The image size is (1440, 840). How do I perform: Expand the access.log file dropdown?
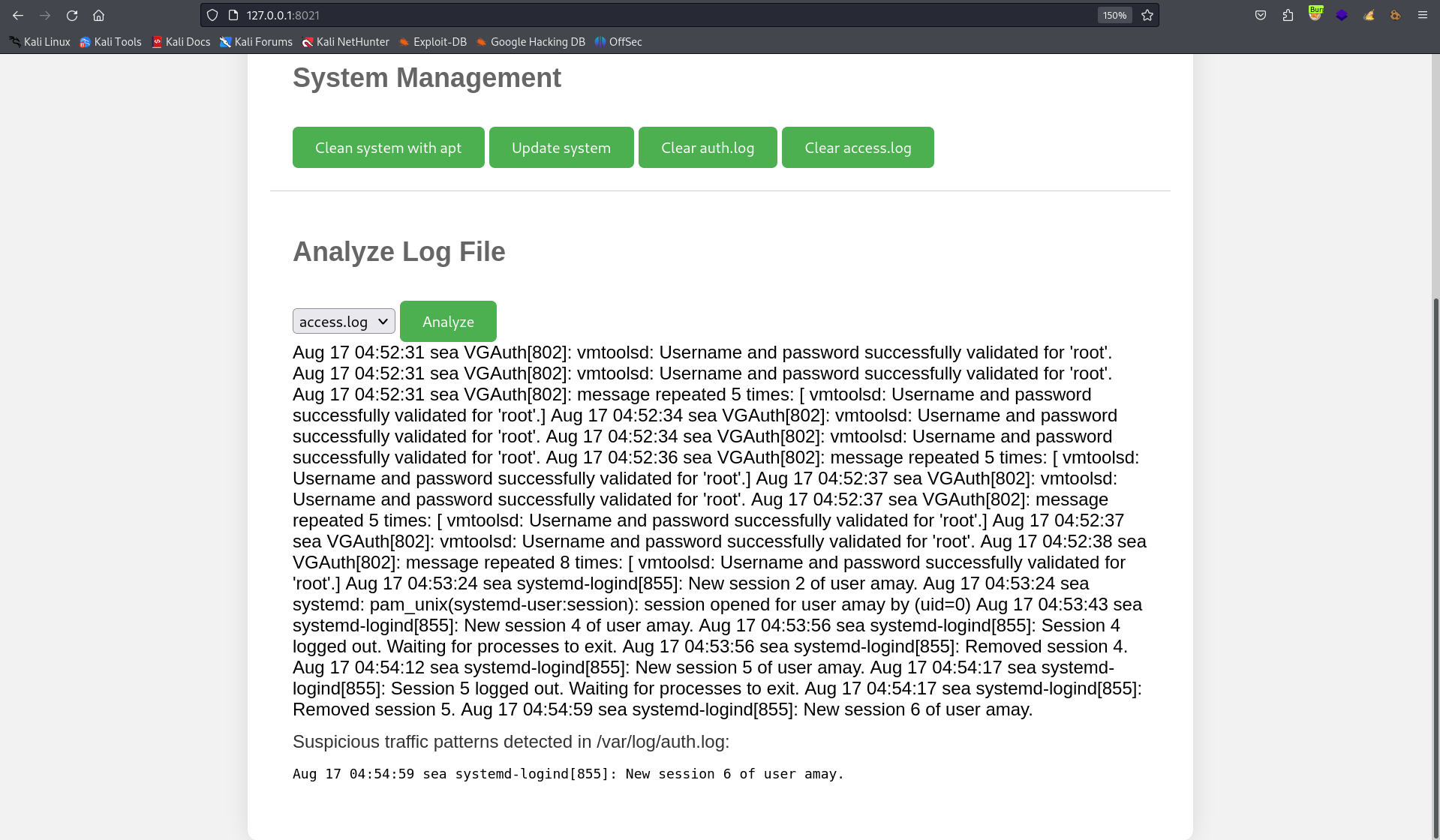pos(344,322)
